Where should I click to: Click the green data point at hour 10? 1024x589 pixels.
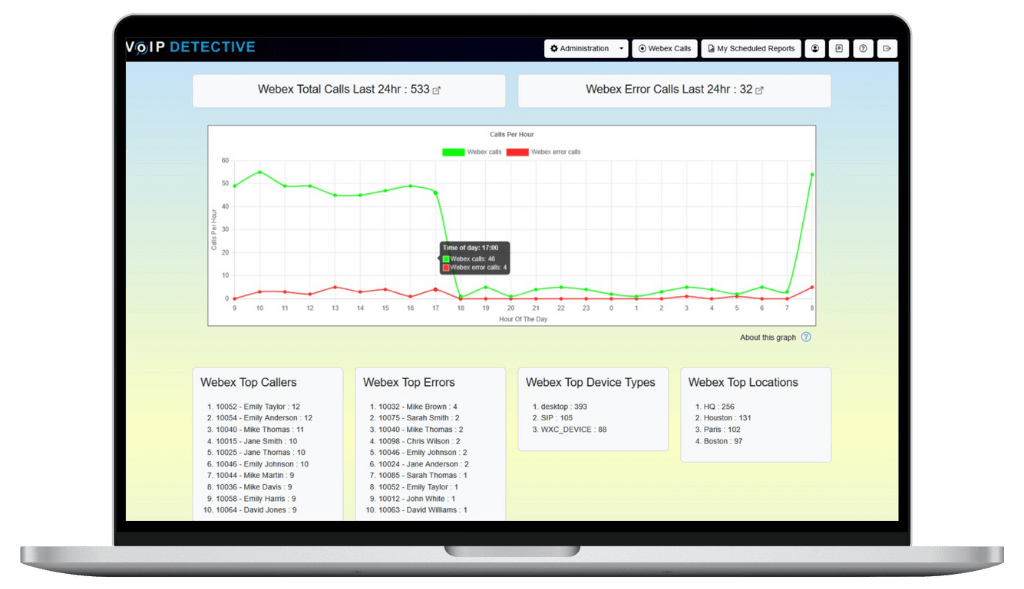(x=260, y=172)
